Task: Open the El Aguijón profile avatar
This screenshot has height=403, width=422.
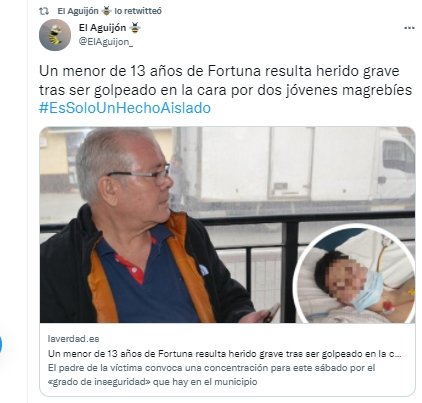Action: tap(55, 35)
